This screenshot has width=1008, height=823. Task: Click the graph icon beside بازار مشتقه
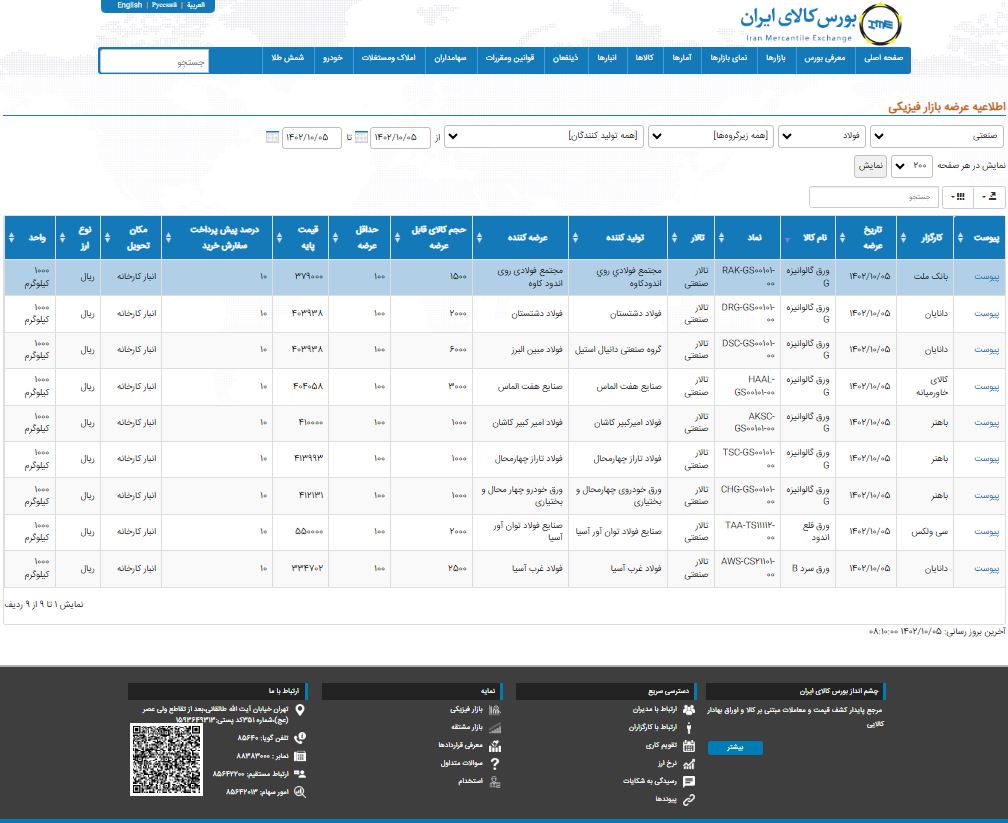pyautogui.click(x=494, y=728)
